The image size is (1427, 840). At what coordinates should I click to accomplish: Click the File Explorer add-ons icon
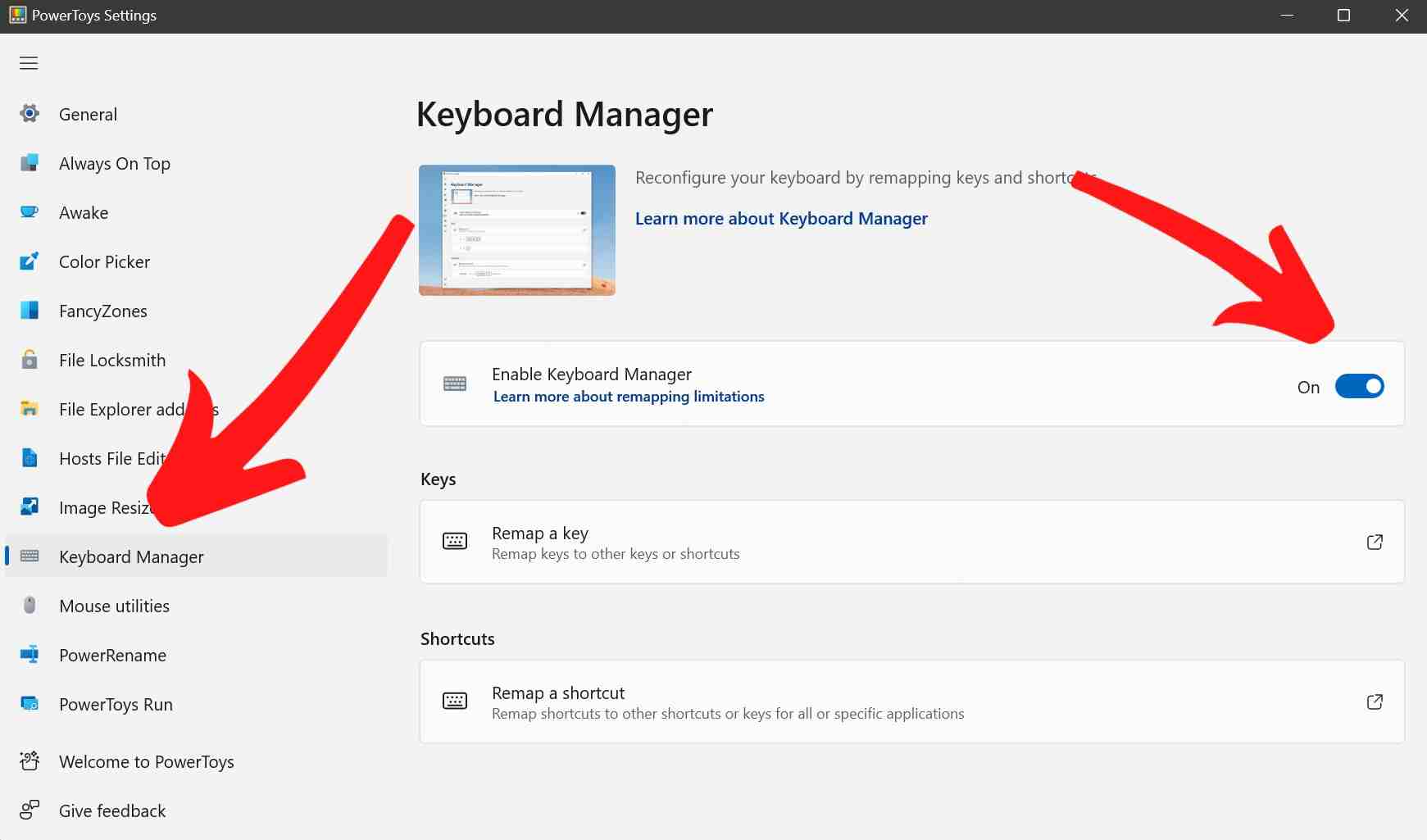tap(30, 409)
